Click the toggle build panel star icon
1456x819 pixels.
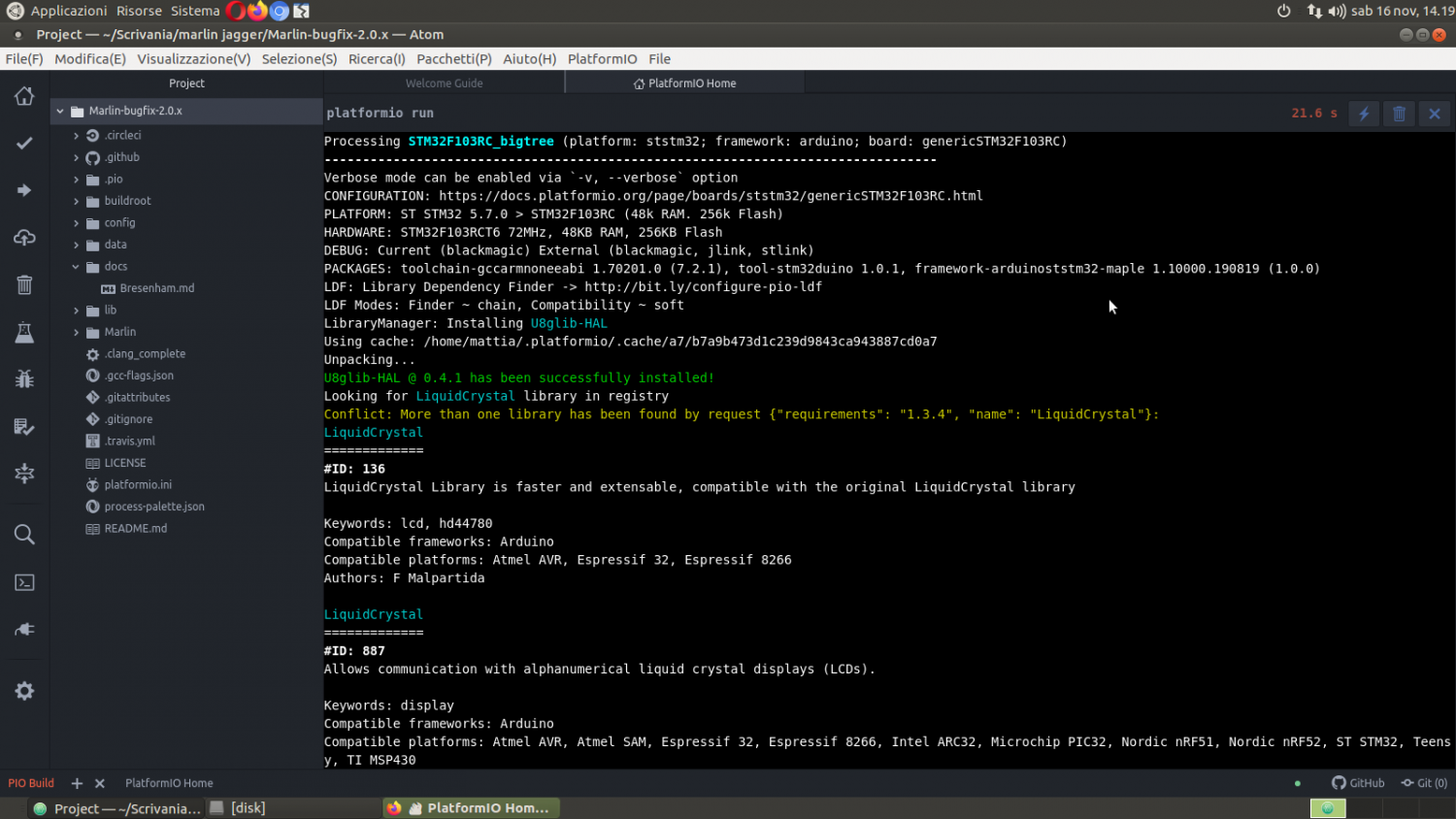point(24,474)
